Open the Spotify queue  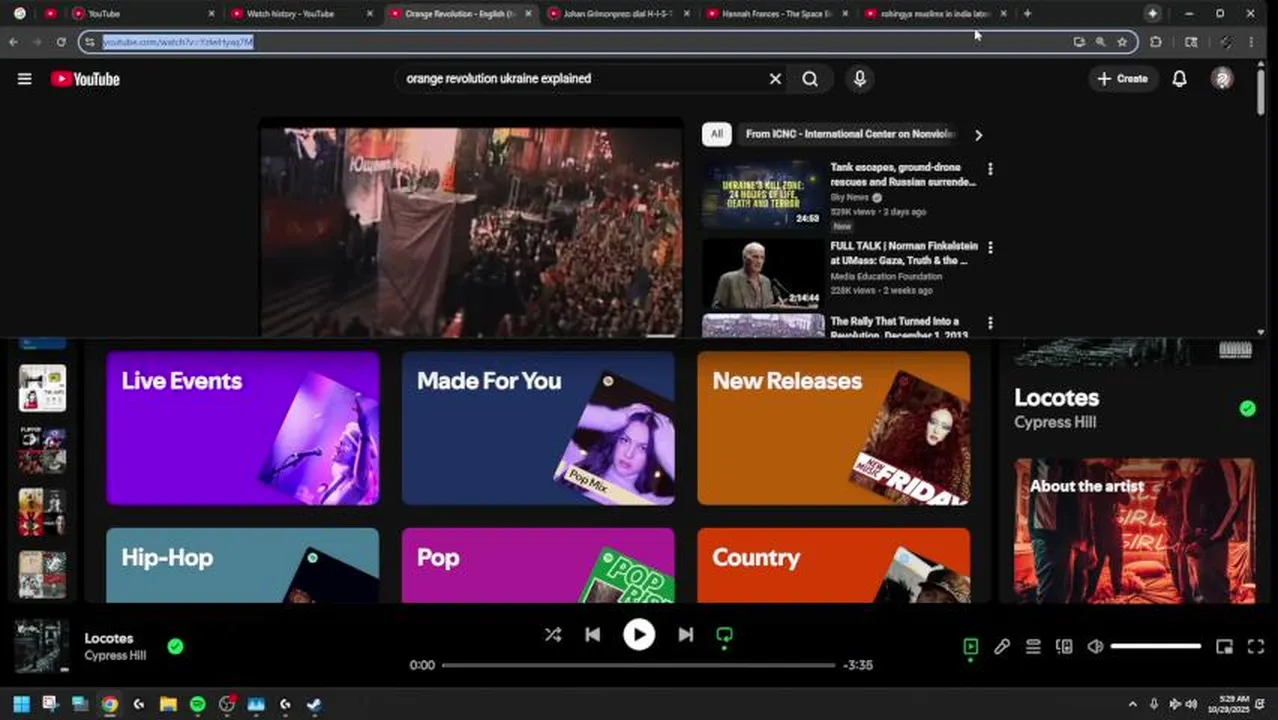[1033, 647]
